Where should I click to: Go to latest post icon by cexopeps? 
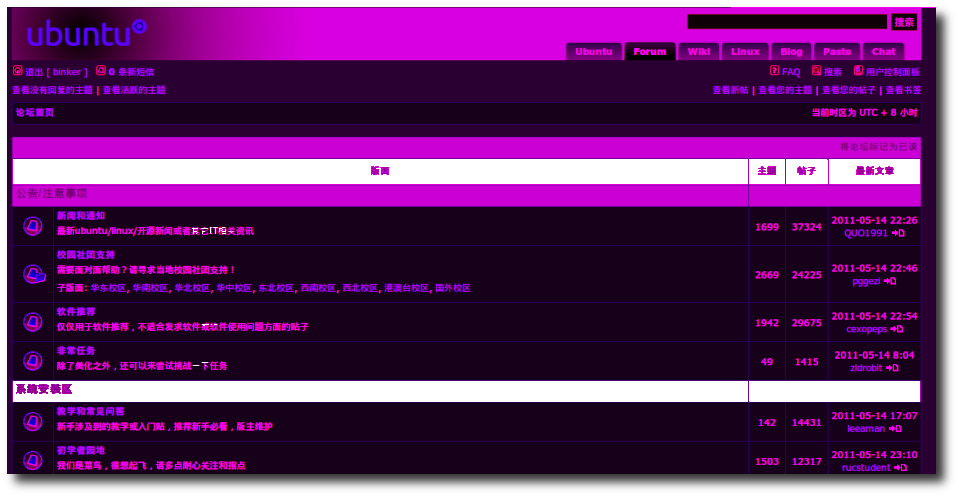pos(897,329)
